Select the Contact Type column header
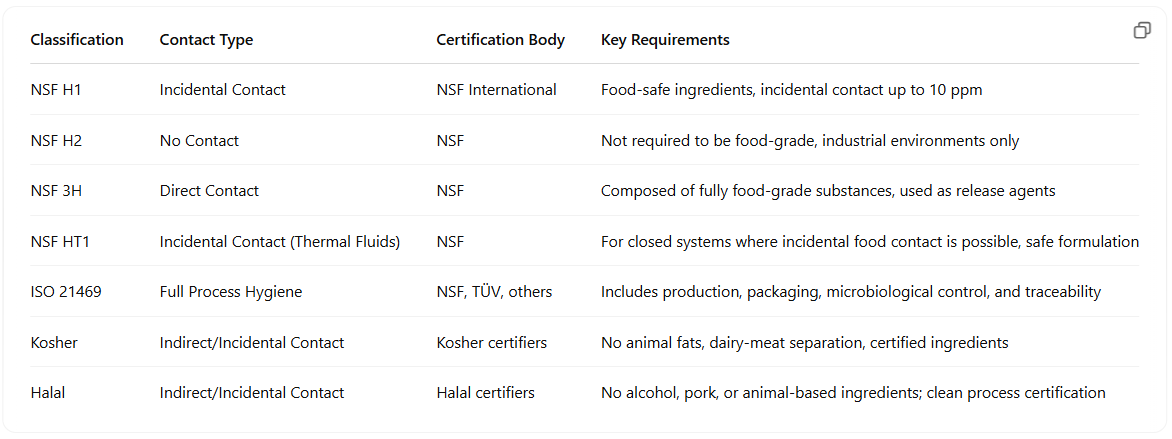The image size is (1172, 439). point(206,40)
